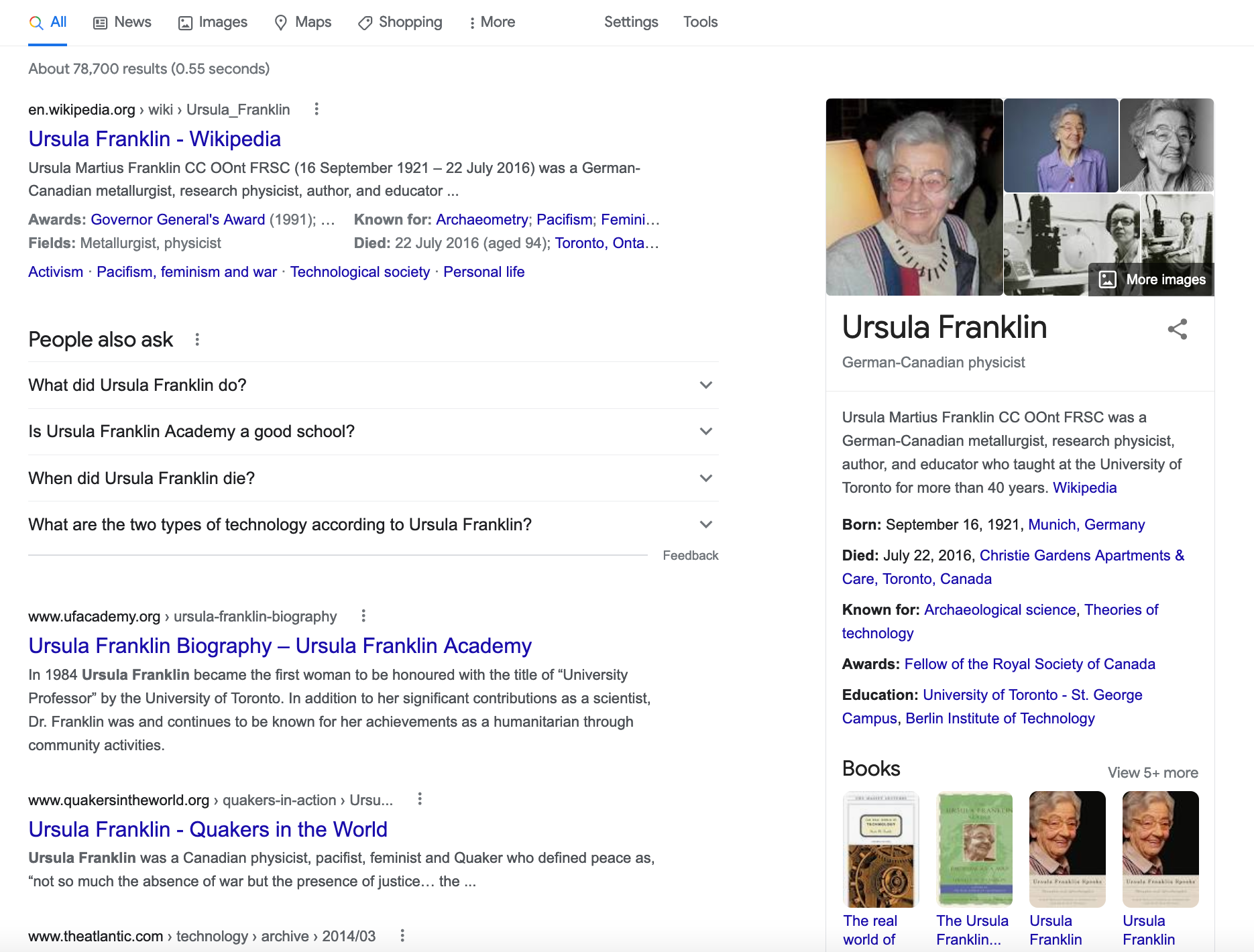Click the Governor General's Award link
Image resolution: width=1254 pixels, height=952 pixels.
[178, 220]
